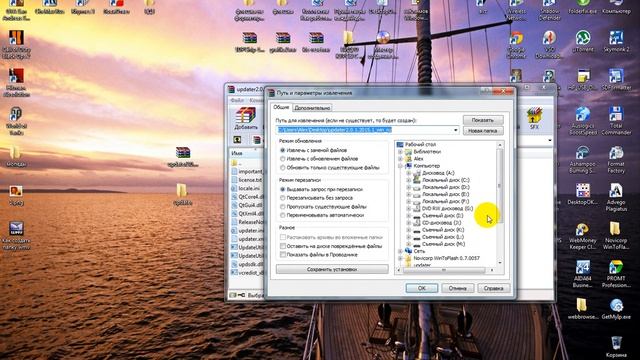The height and width of the screenshot is (360, 640).
Task: Click the Сохранить установки button
Action: pos(332,269)
